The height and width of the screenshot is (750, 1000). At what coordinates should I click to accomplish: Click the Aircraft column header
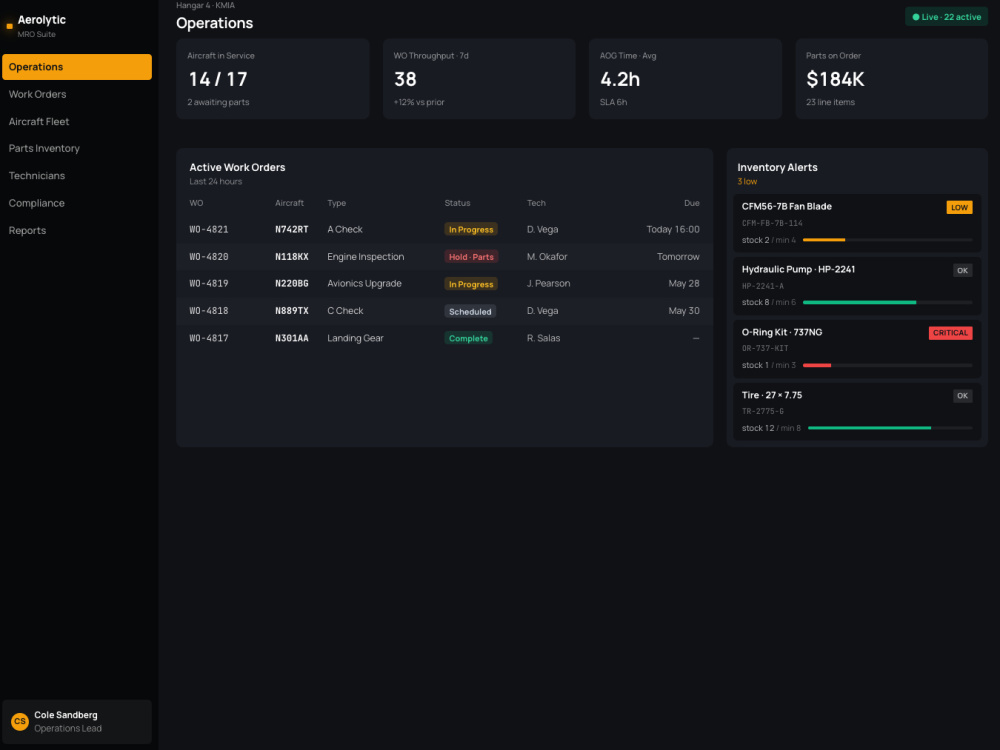(290, 203)
